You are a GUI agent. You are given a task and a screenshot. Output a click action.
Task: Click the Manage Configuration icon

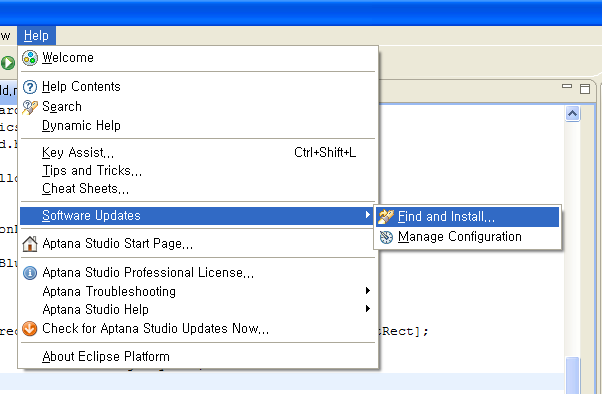pos(386,237)
